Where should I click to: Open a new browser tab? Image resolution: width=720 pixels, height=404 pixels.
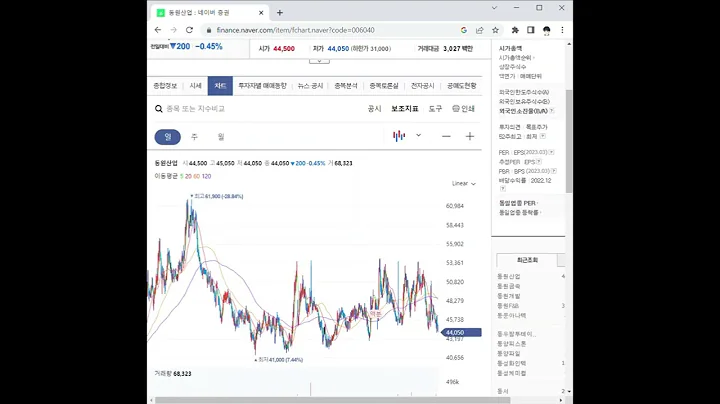[280, 13]
